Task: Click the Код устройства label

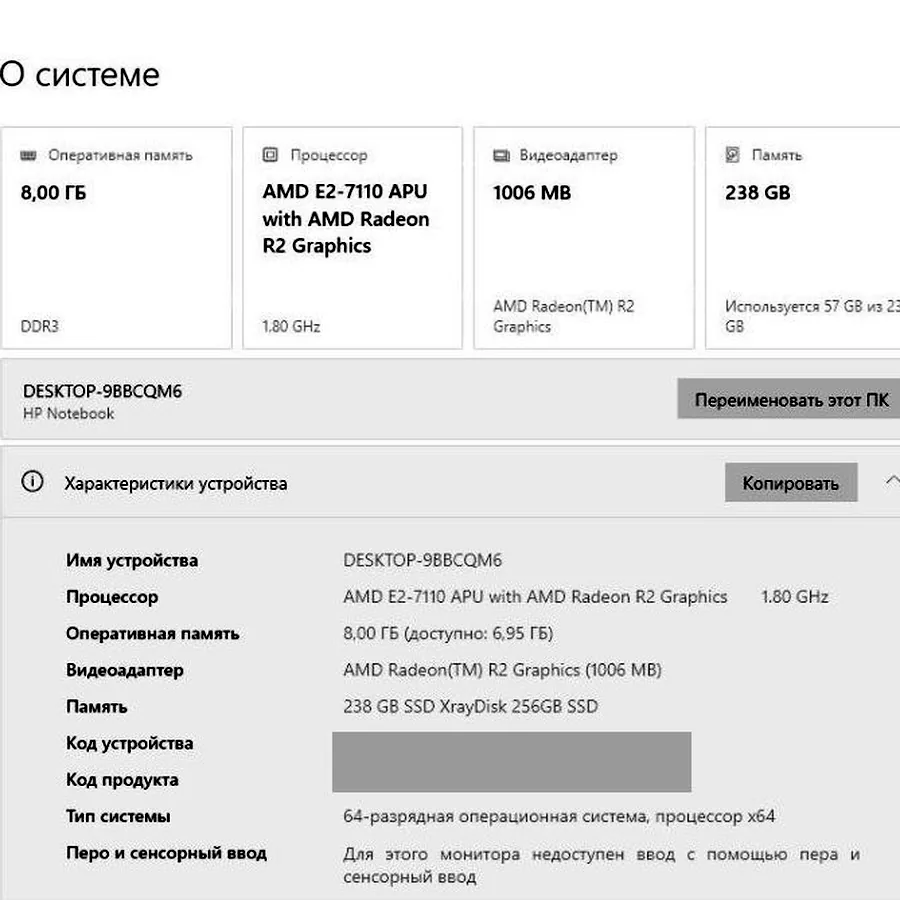Action: (130, 743)
